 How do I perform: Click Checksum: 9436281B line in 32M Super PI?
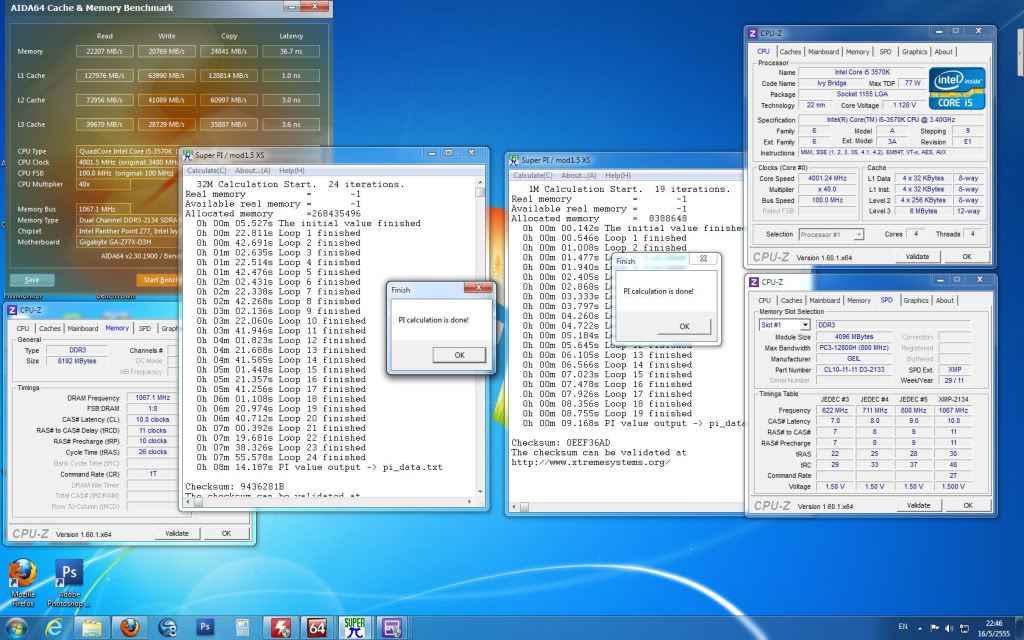pos(234,487)
